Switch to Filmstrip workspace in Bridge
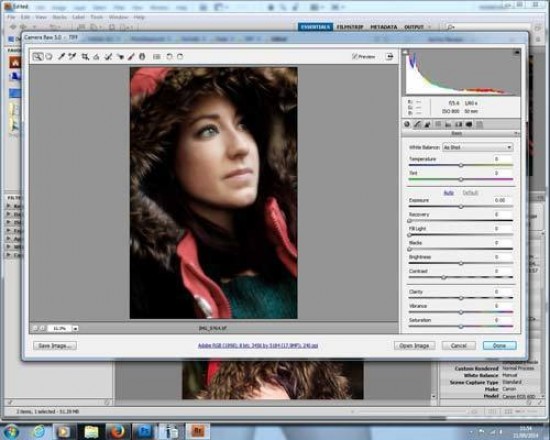Screen dimensions: 550x440 pos(350,27)
